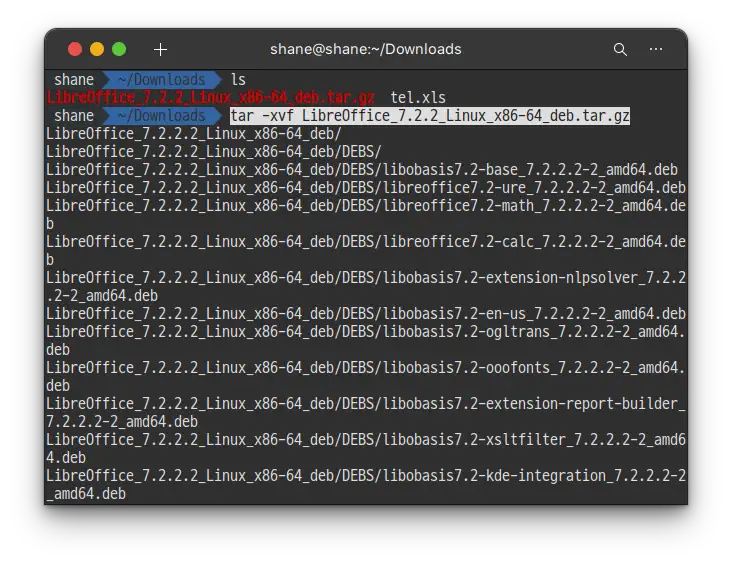Click the extension-report-builder deb line
The image size is (732, 565).
(366, 413)
